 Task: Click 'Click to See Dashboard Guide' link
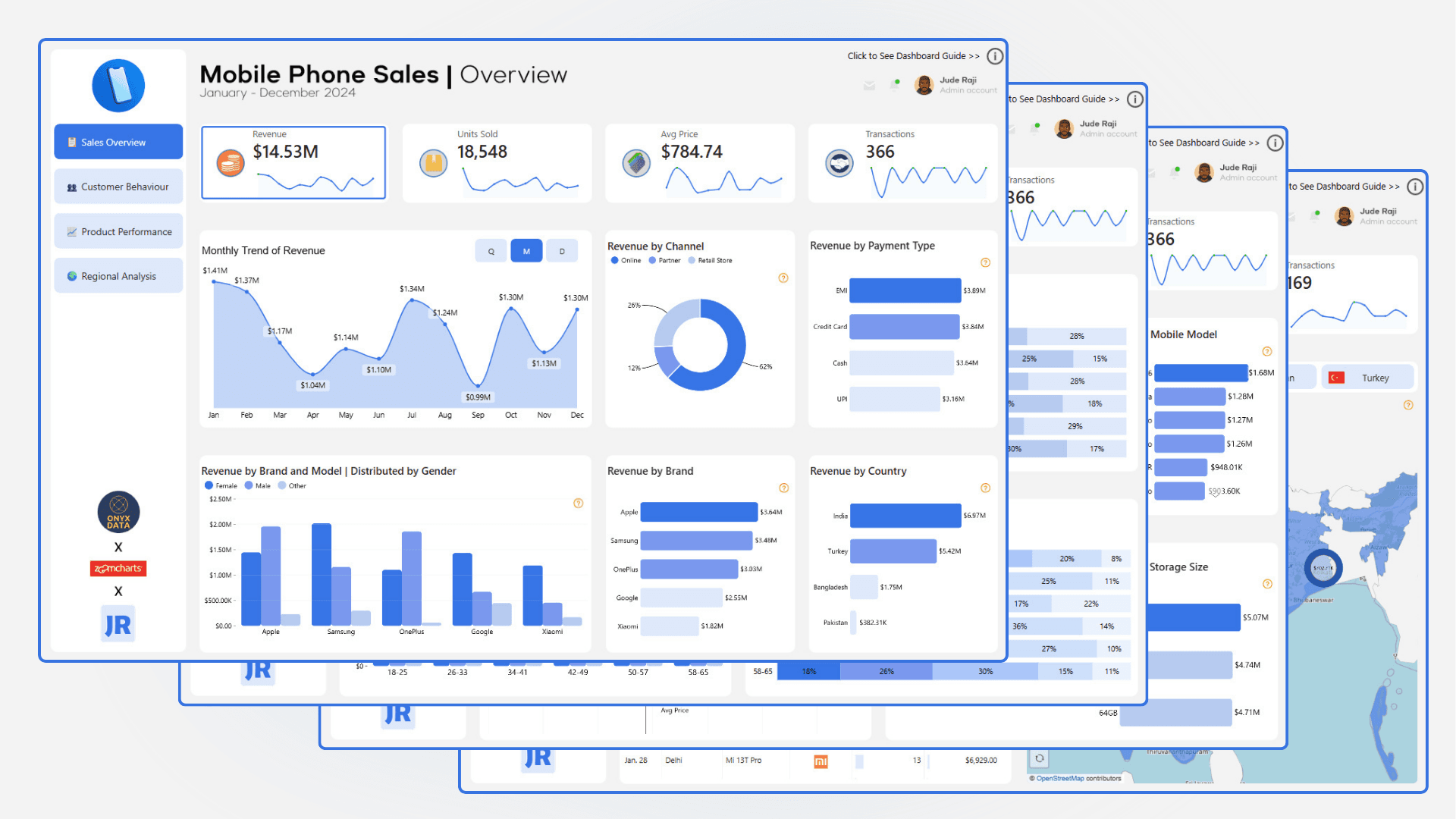[913, 56]
